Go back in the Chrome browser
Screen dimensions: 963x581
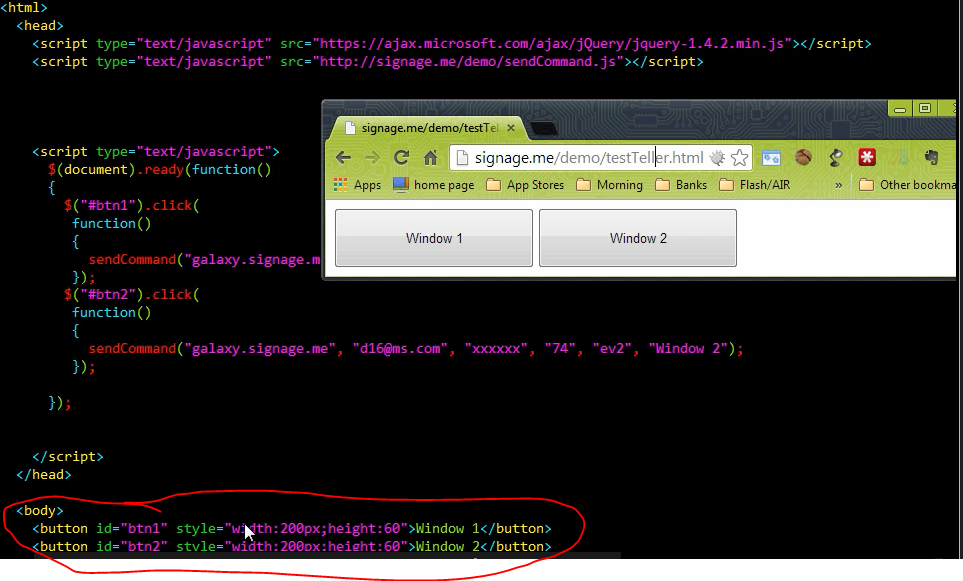pyautogui.click(x=343, y=158)
